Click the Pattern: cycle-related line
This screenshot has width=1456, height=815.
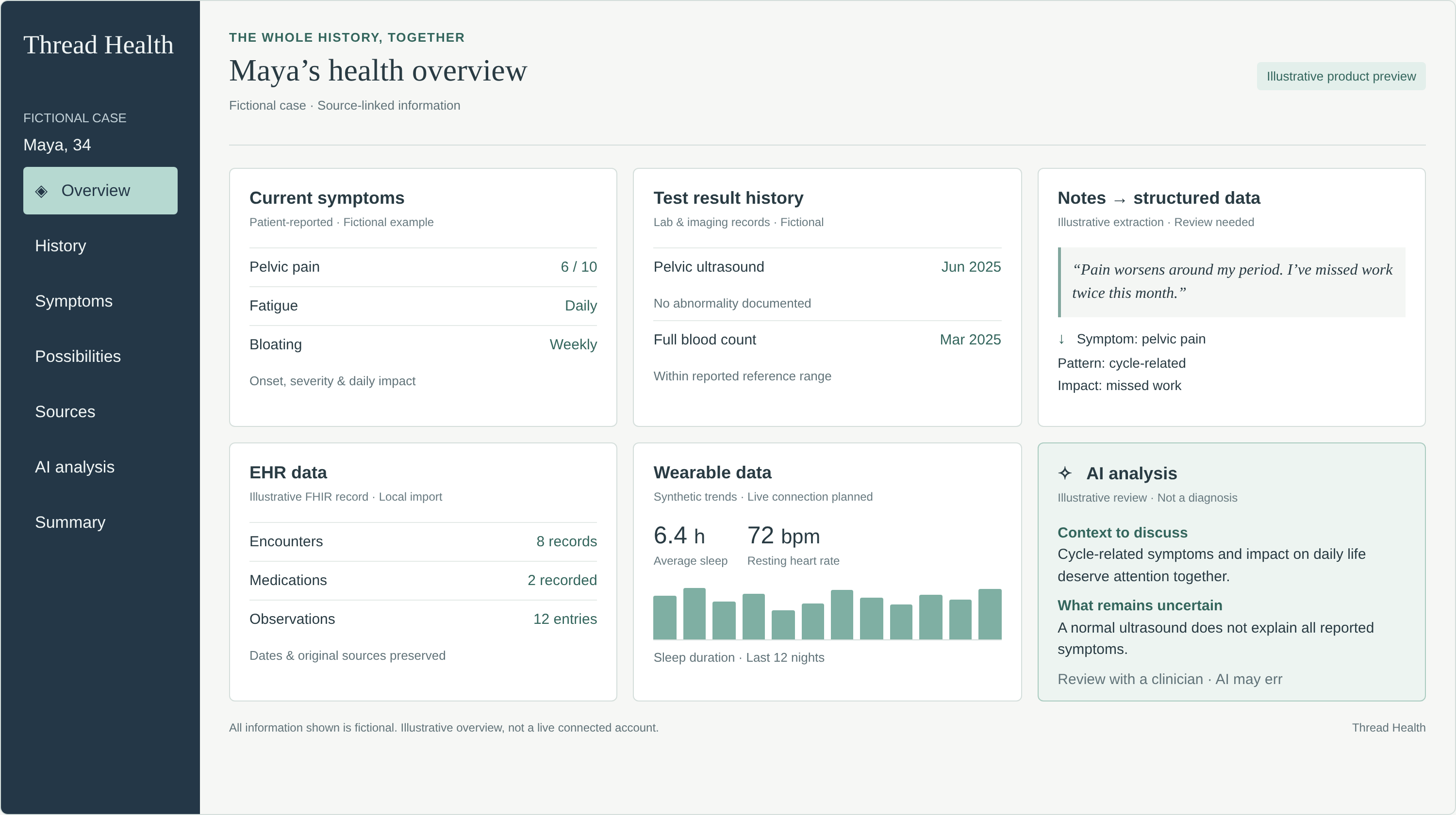click(x=1122, y=363)
